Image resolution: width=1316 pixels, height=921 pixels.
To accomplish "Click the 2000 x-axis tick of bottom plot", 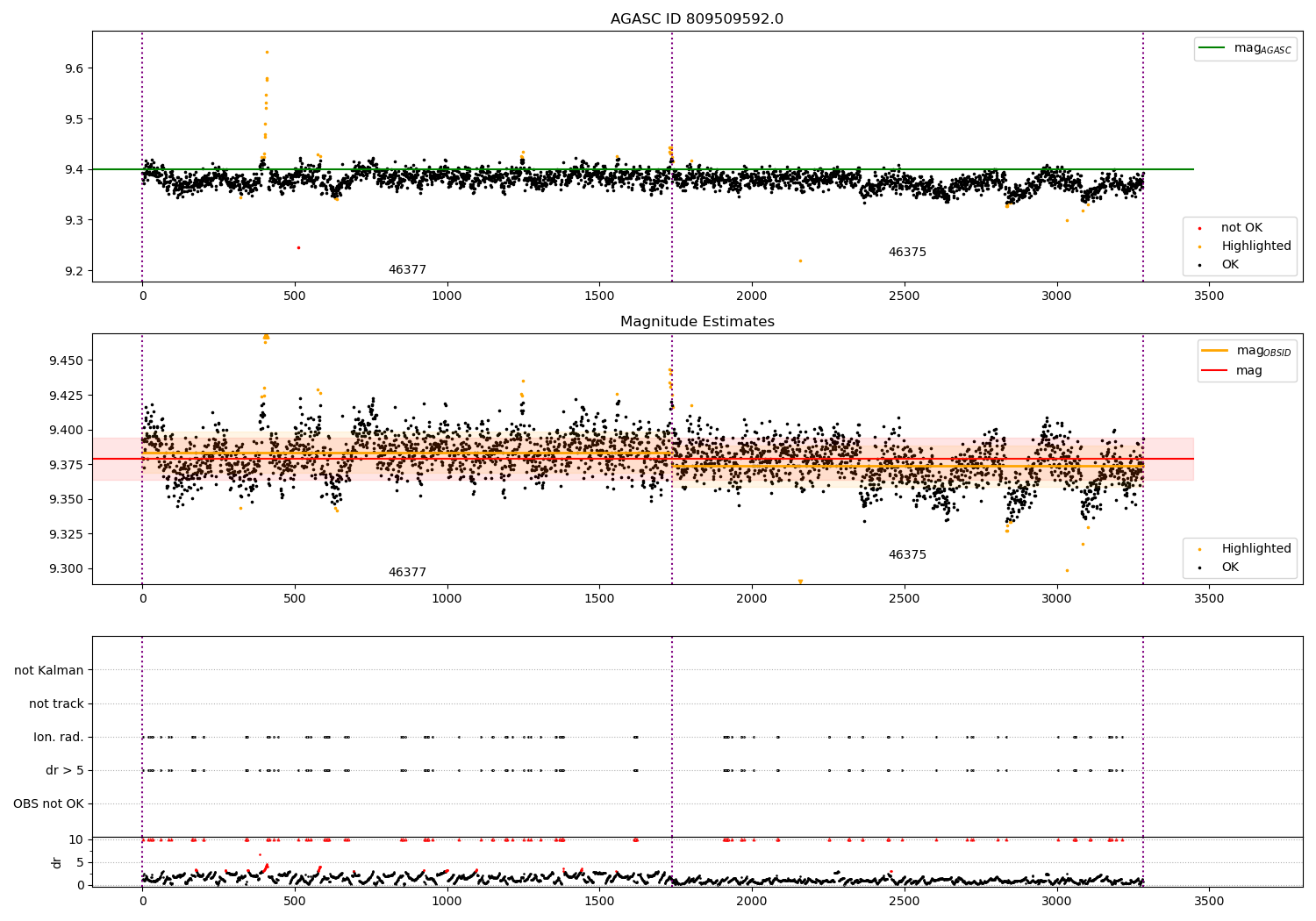I will point(752,901).
